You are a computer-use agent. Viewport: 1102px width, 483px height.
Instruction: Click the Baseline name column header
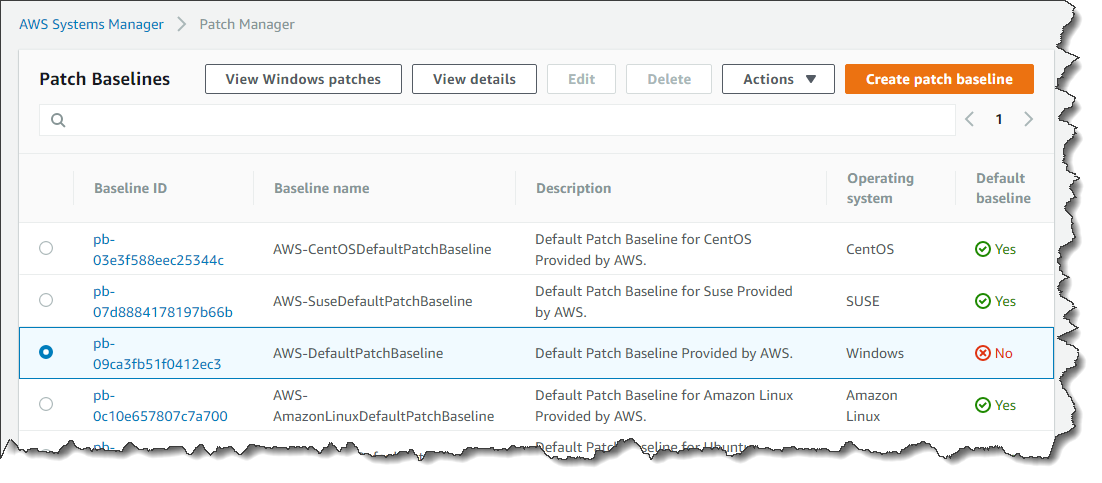(x=321, y=188)
